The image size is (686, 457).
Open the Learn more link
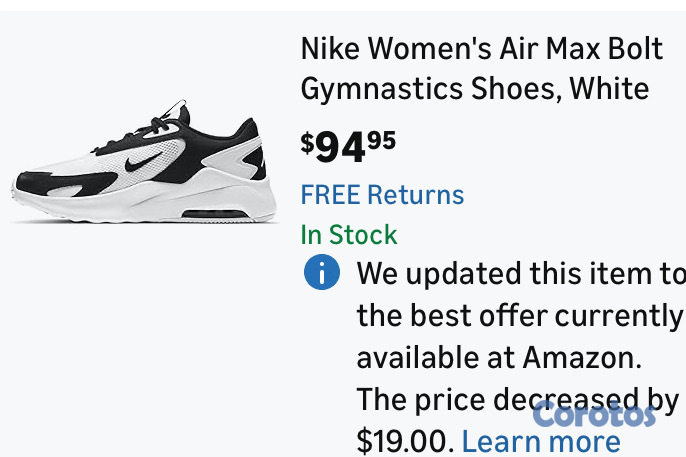click(x=541, y=441)
